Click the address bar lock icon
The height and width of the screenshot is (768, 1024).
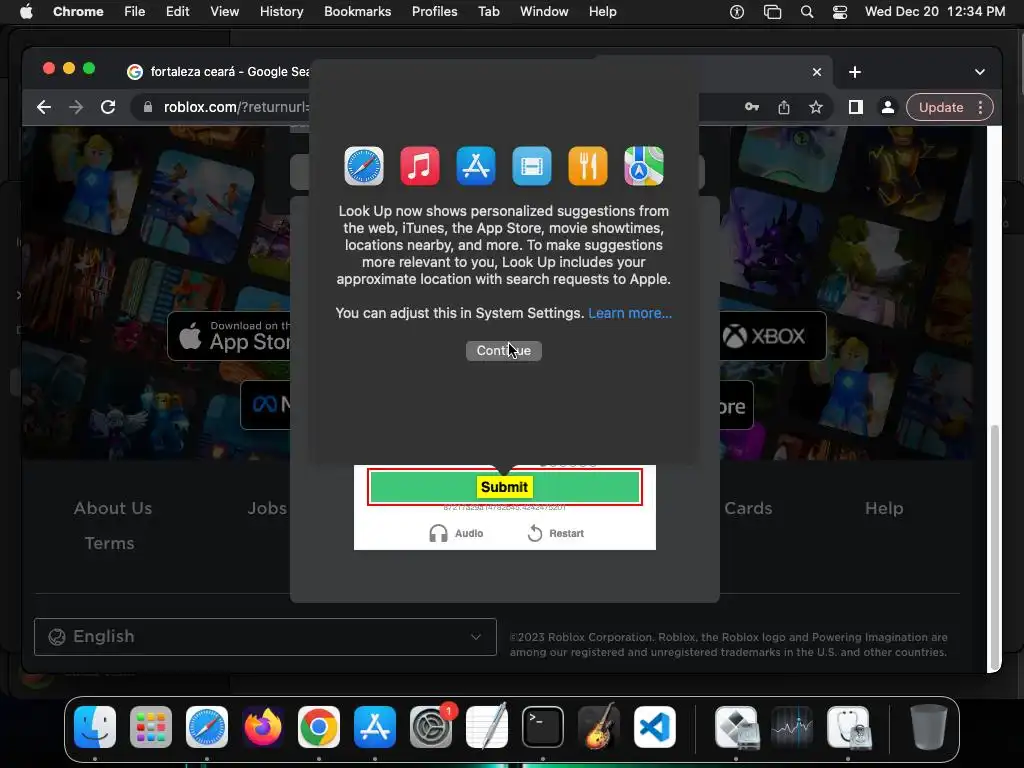[148, 107]
